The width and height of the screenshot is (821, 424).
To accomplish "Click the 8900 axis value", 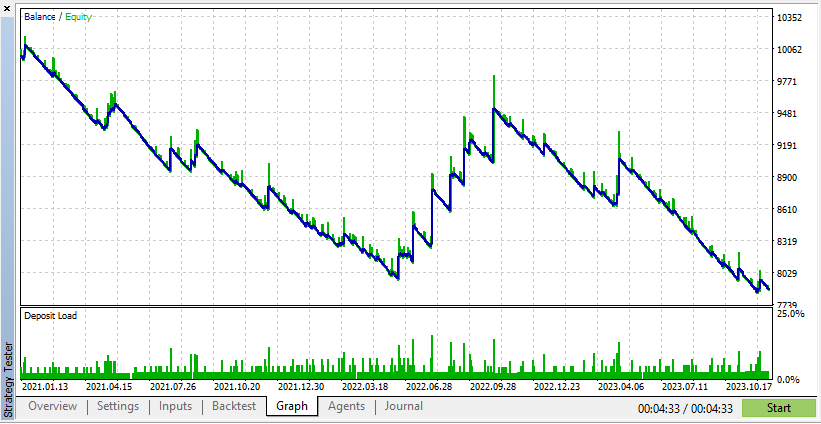I will 789,177.
